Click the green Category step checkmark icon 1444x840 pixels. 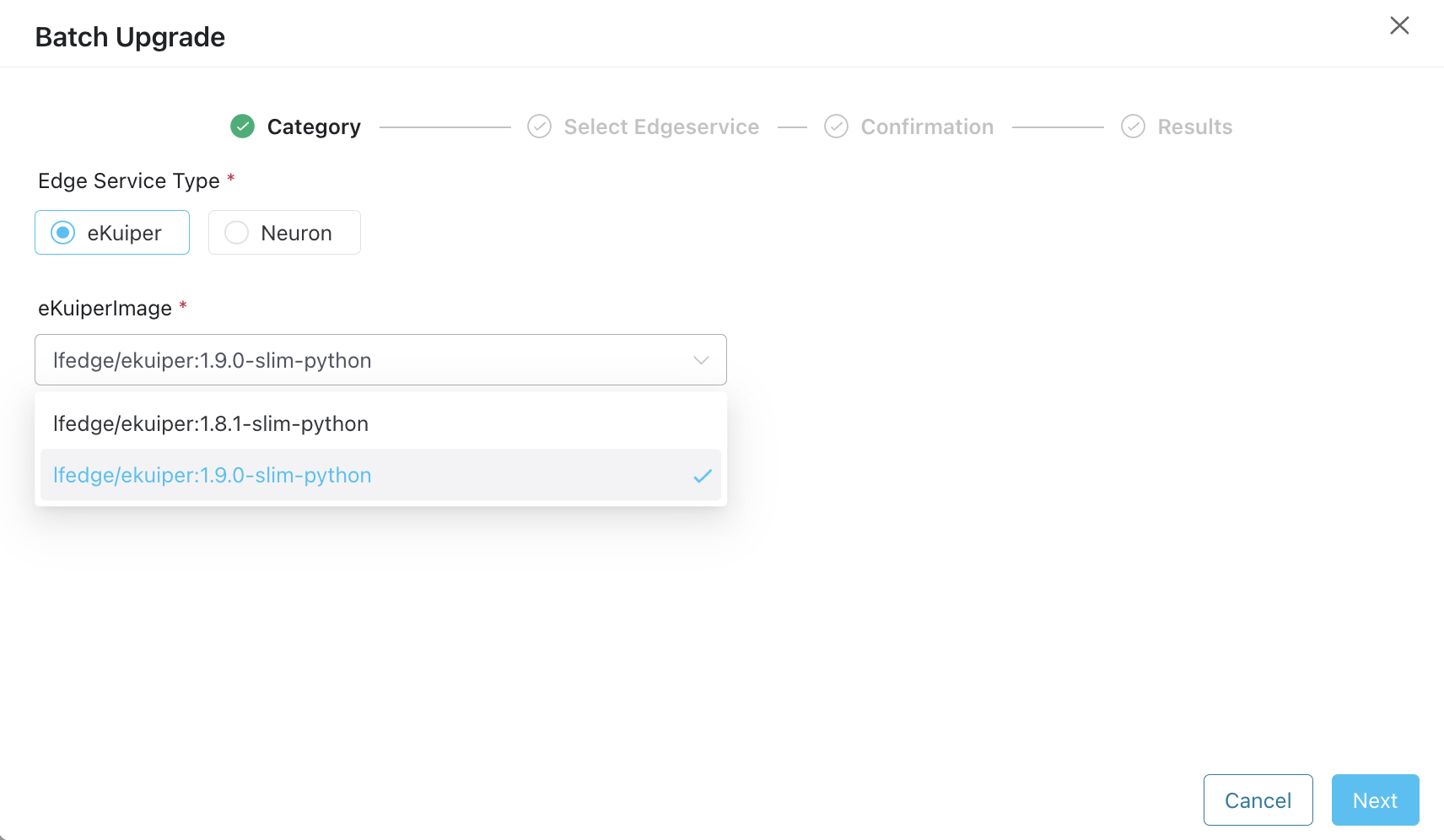pyautogui.click(x=241, y=126)
